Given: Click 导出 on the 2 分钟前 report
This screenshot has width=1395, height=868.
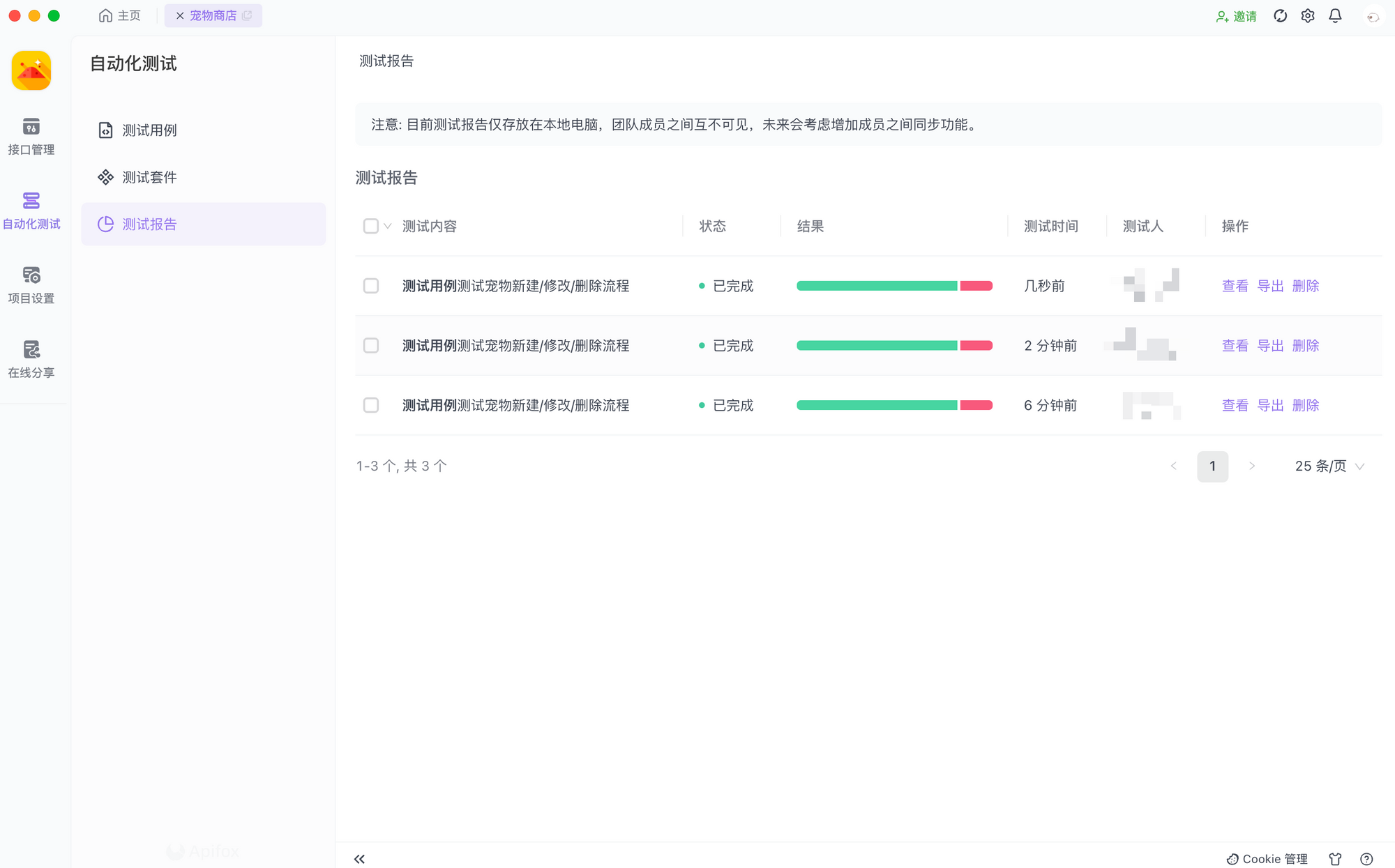Looking at the screenshot, I should [1269, 345].
